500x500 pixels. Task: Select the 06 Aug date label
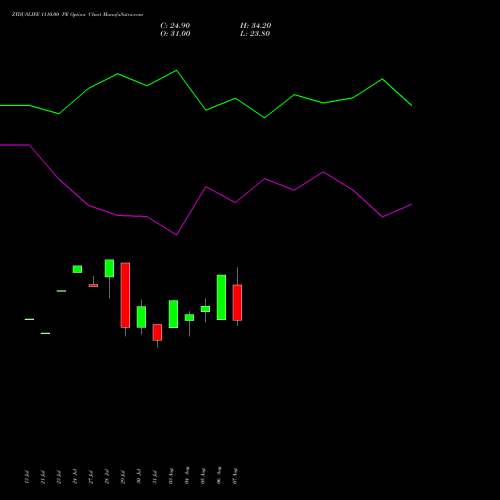(x=219, y=476)
